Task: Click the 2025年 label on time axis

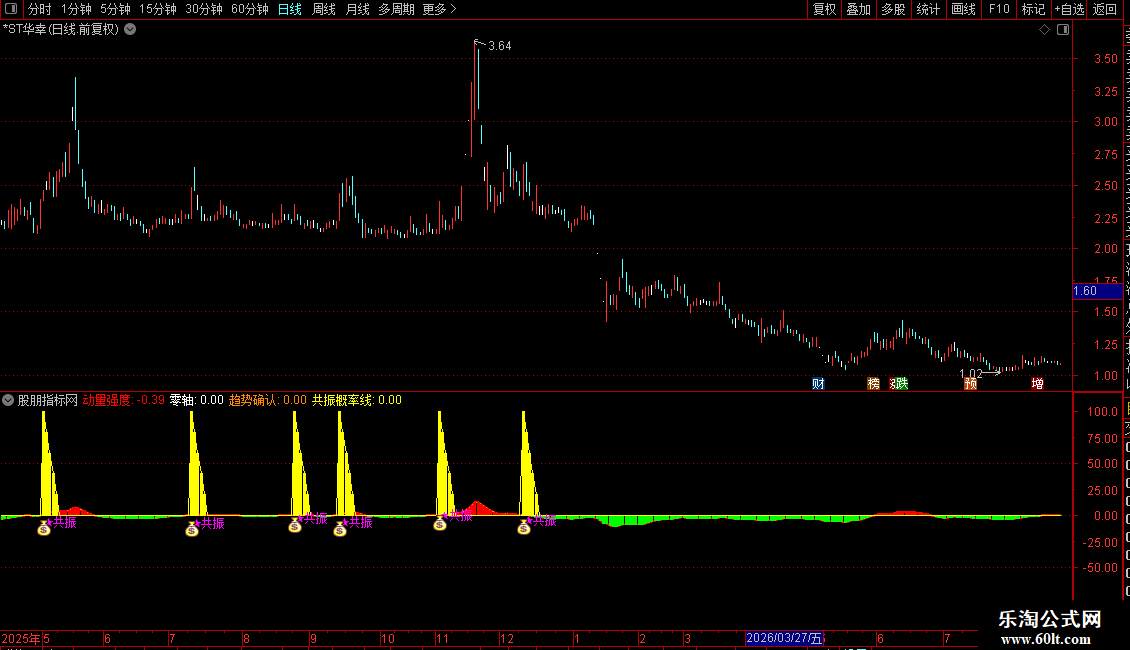Action: click(21, 638)
